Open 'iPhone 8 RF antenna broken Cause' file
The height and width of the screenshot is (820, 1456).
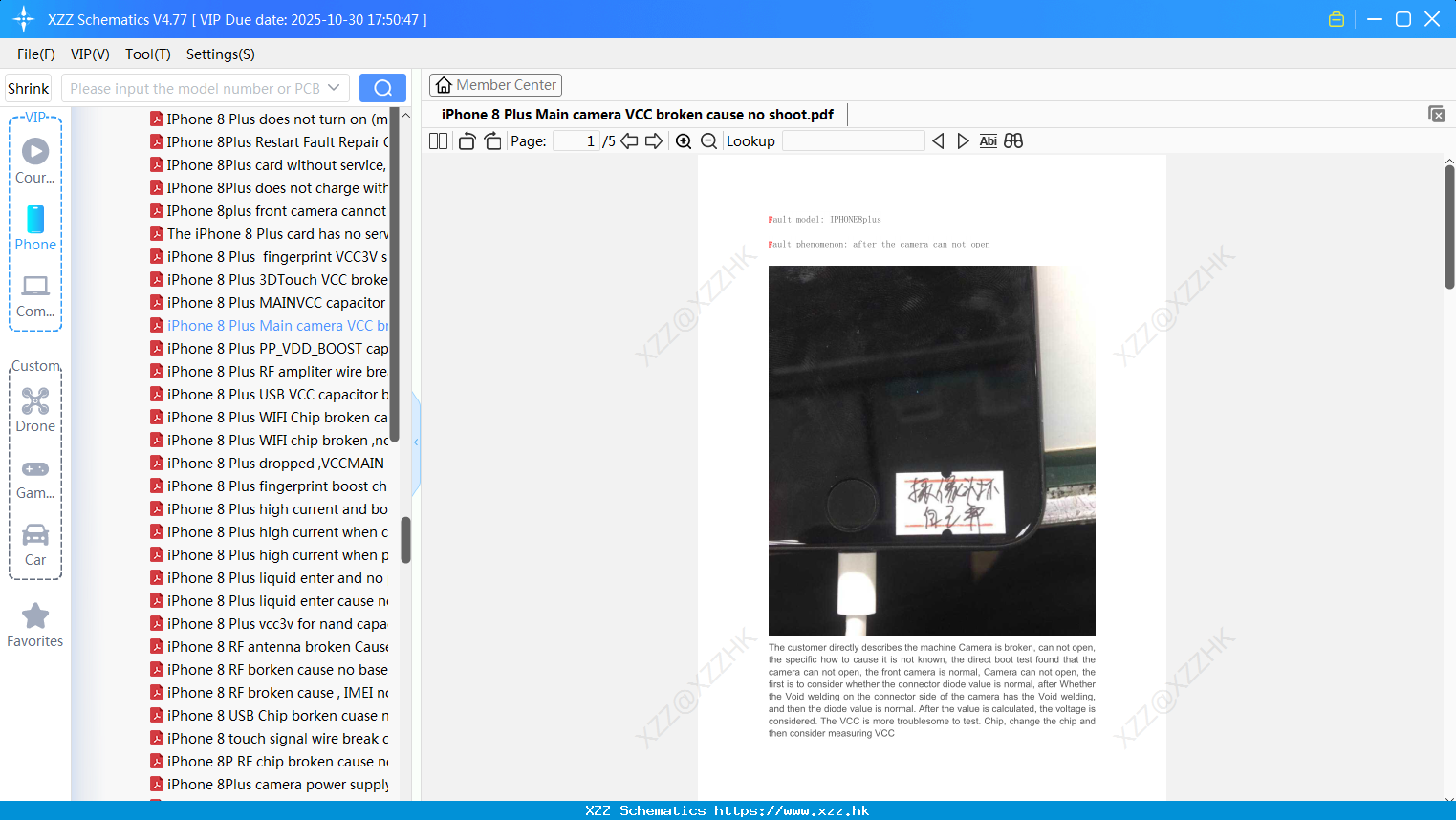click(270, 647)
